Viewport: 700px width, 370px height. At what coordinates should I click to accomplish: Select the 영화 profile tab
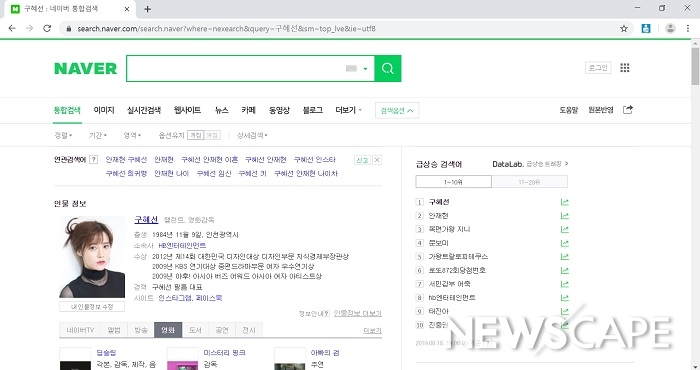pos(168,330)
